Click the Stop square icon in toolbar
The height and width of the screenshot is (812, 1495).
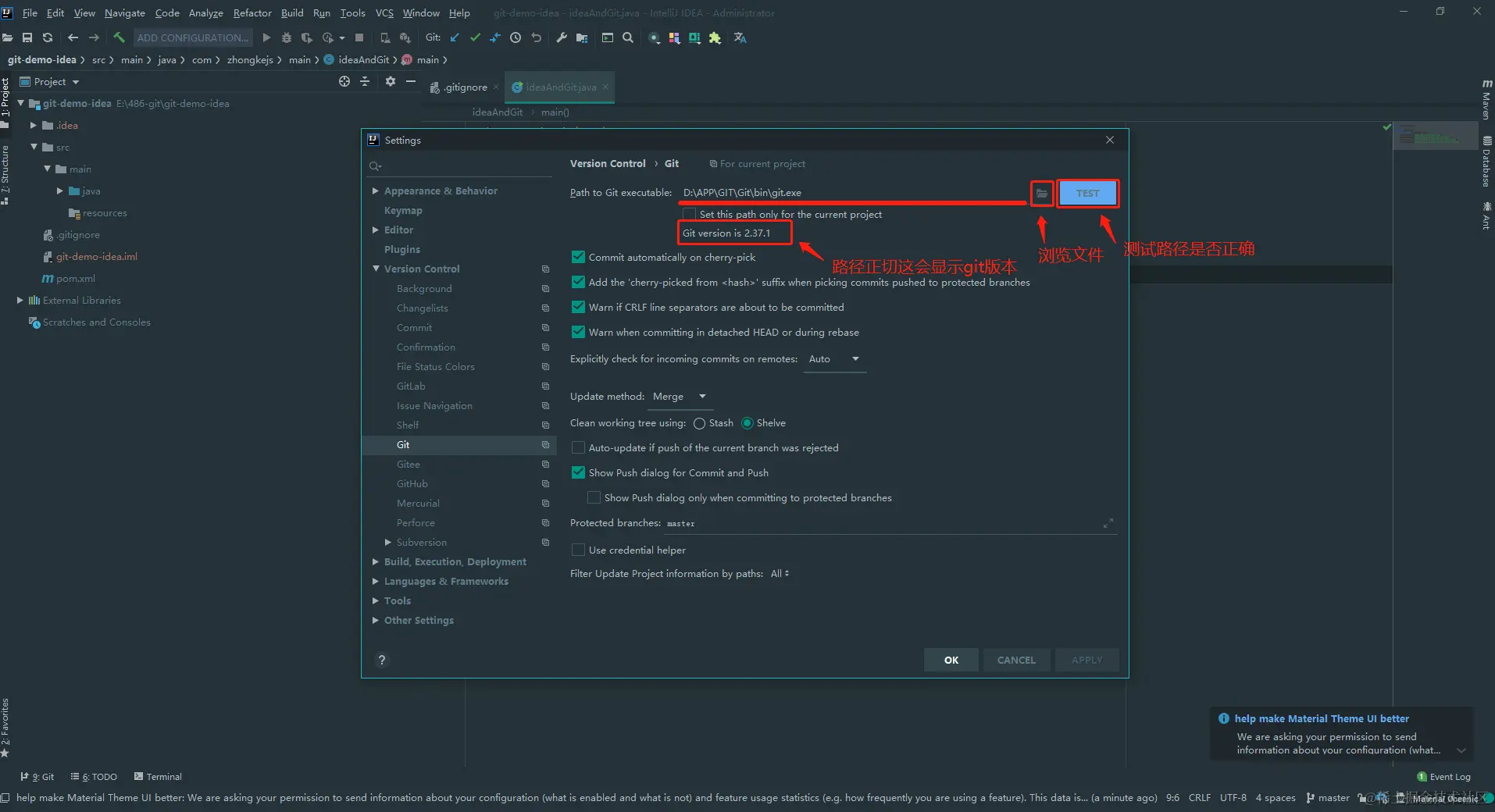tap(359, 37)
